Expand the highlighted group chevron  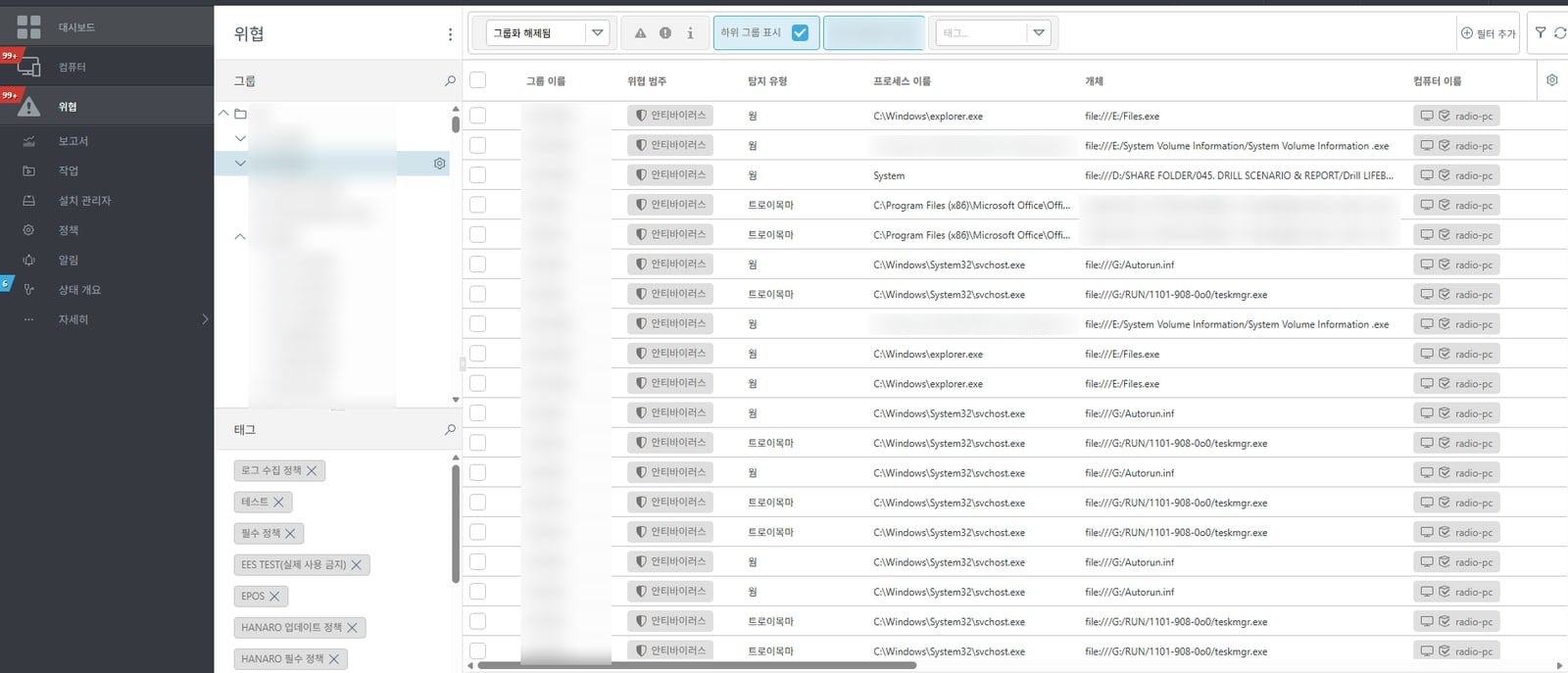click(240, 164)
